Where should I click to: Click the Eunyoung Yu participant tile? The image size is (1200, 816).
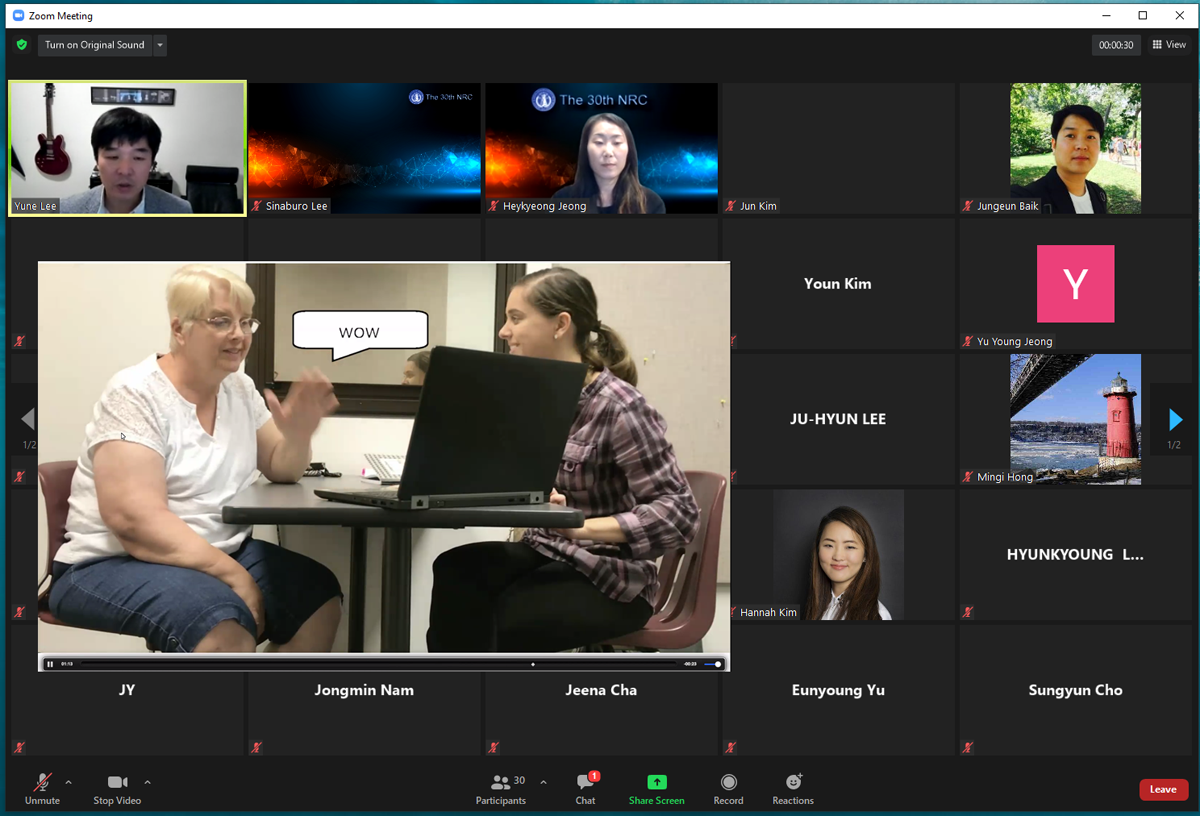pyautogui.click(x=838, y=690)
